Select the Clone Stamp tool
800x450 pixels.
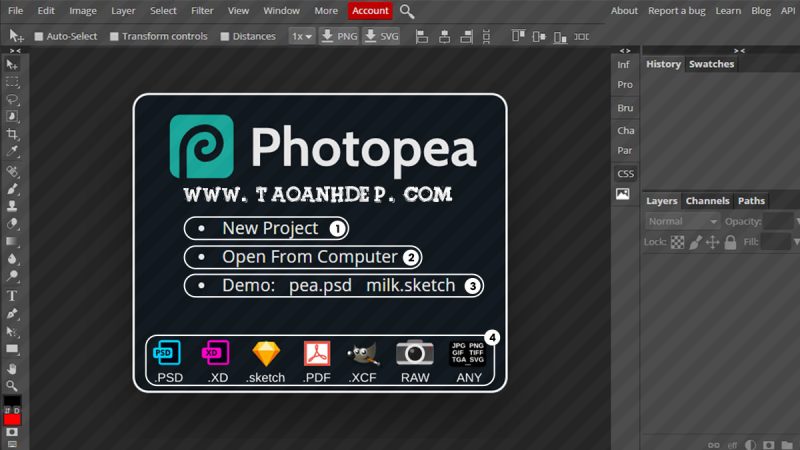[x=12, y=206]
